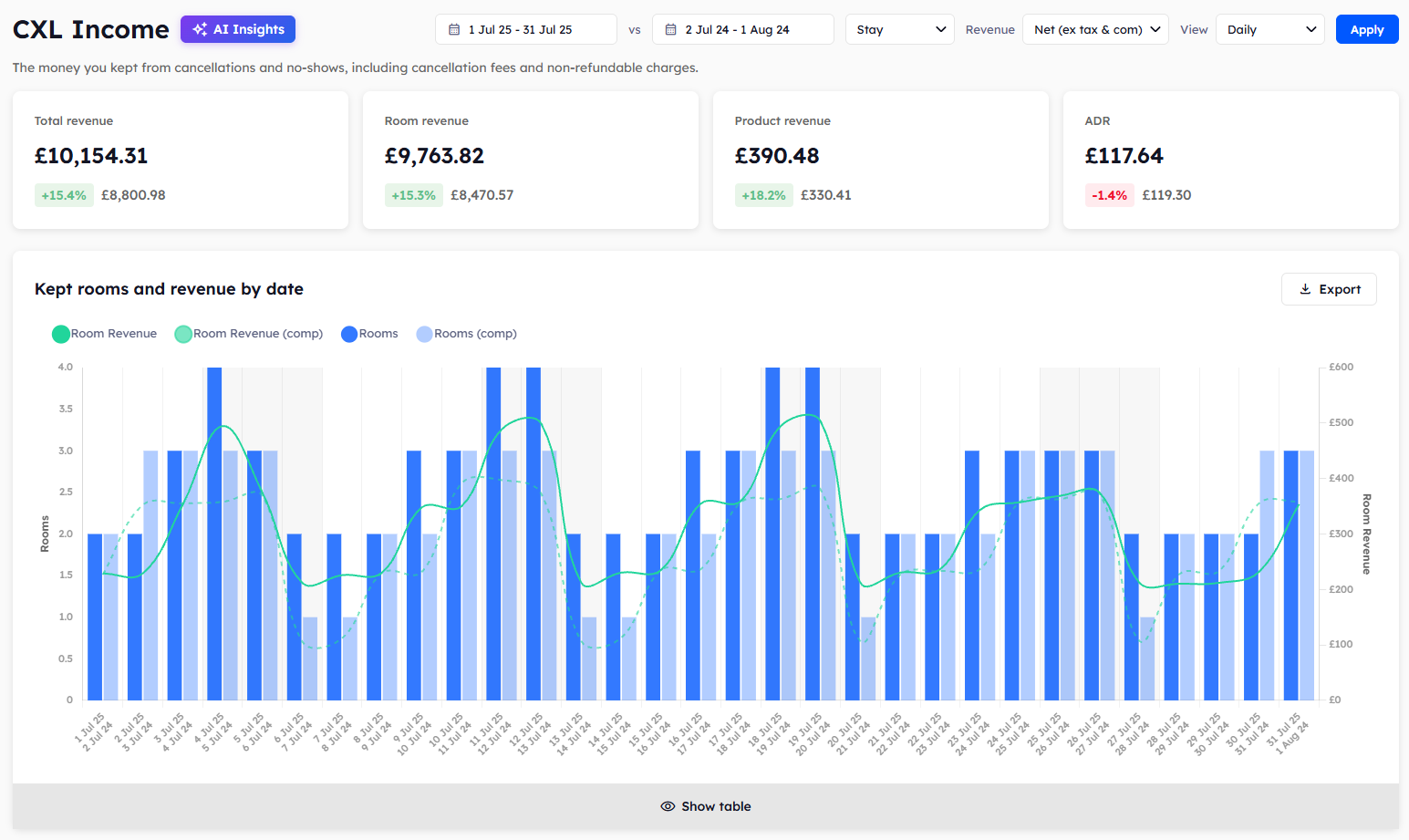This screenshot has width=1409, height=840.
Task: Click the chevron of the Stay selector
Action: [x=941, y=29]
